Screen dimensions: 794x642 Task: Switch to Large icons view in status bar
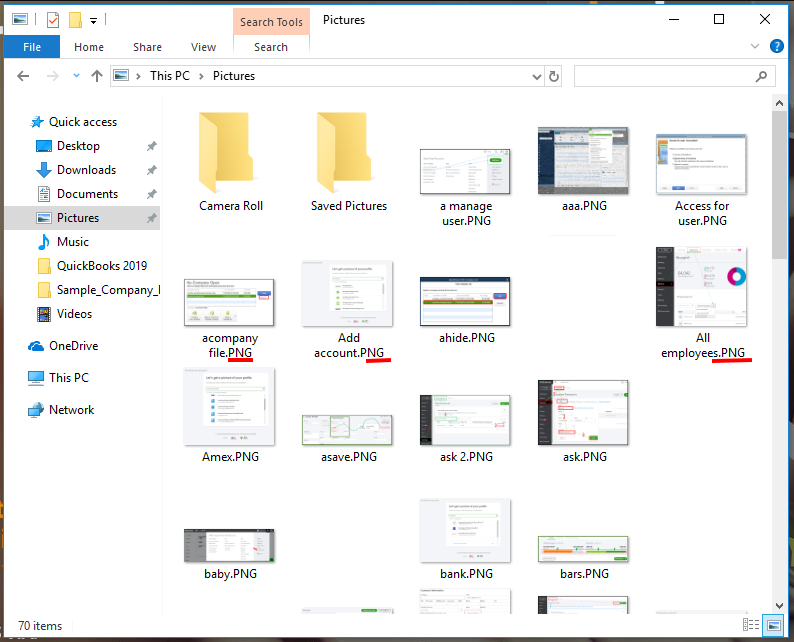click(773, 625)
